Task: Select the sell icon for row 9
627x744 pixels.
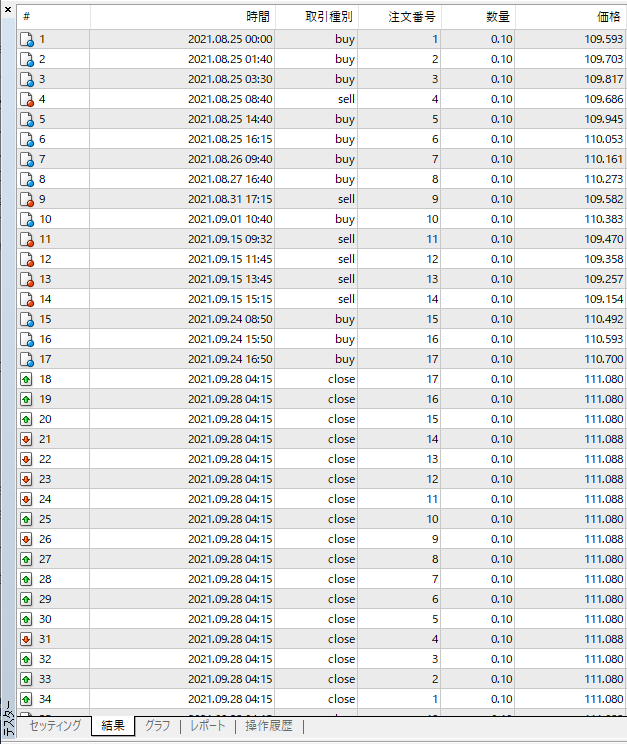Action: [x=27, y=199]
